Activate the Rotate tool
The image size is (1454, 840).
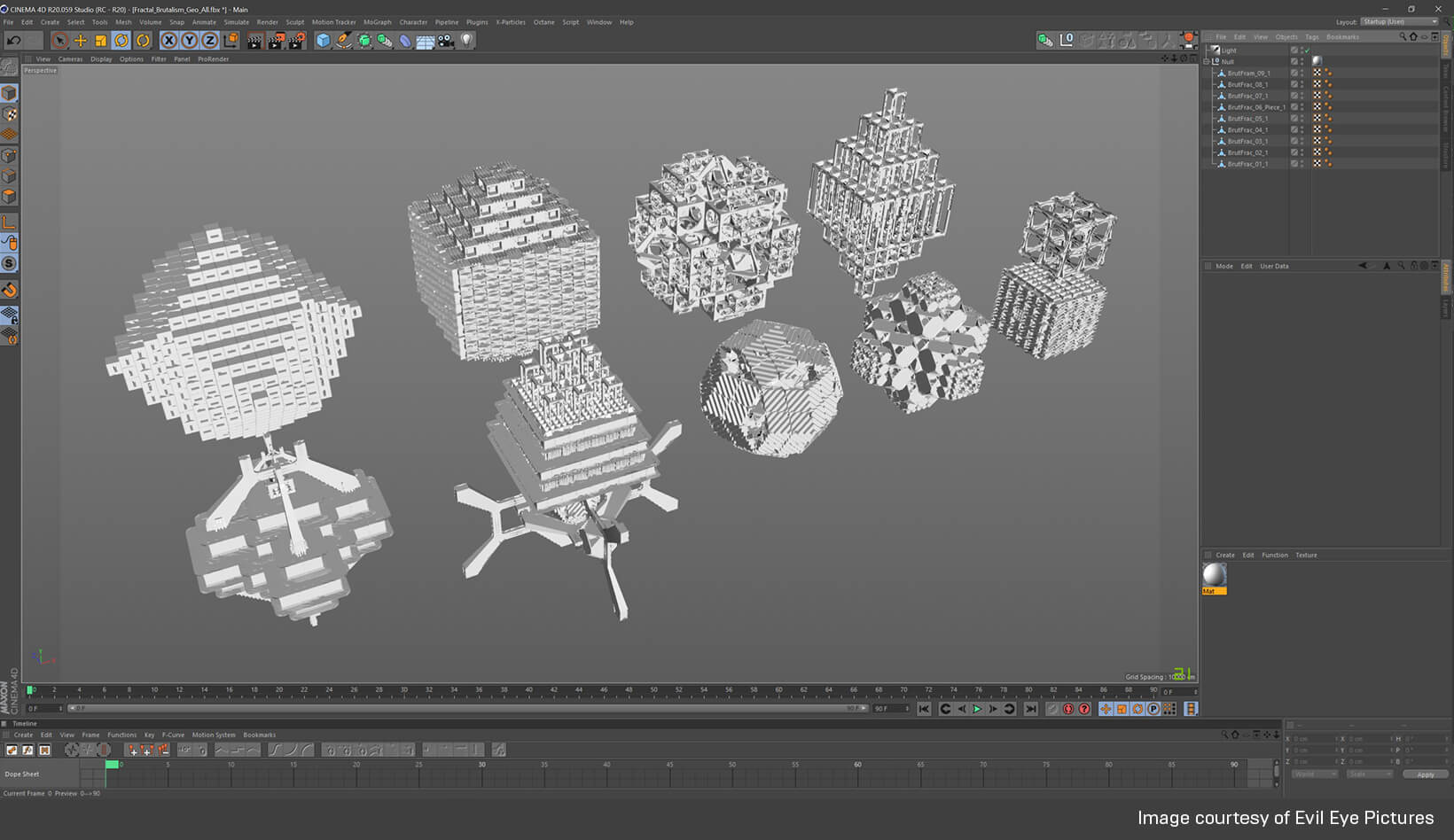(x=120, y=40)
